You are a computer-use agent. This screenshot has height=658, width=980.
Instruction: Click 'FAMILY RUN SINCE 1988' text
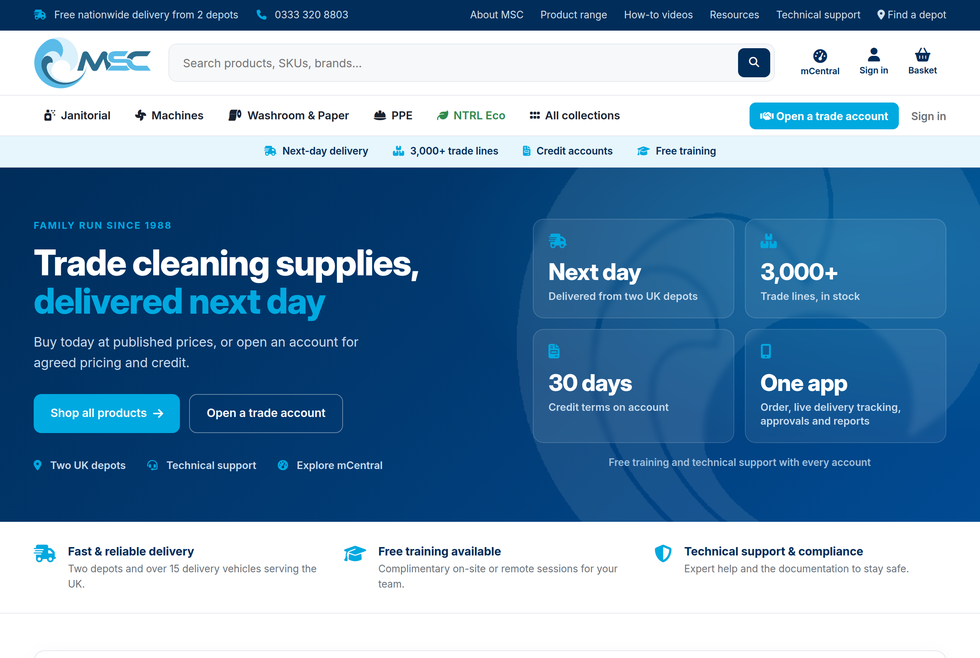(x=102, y=225)
